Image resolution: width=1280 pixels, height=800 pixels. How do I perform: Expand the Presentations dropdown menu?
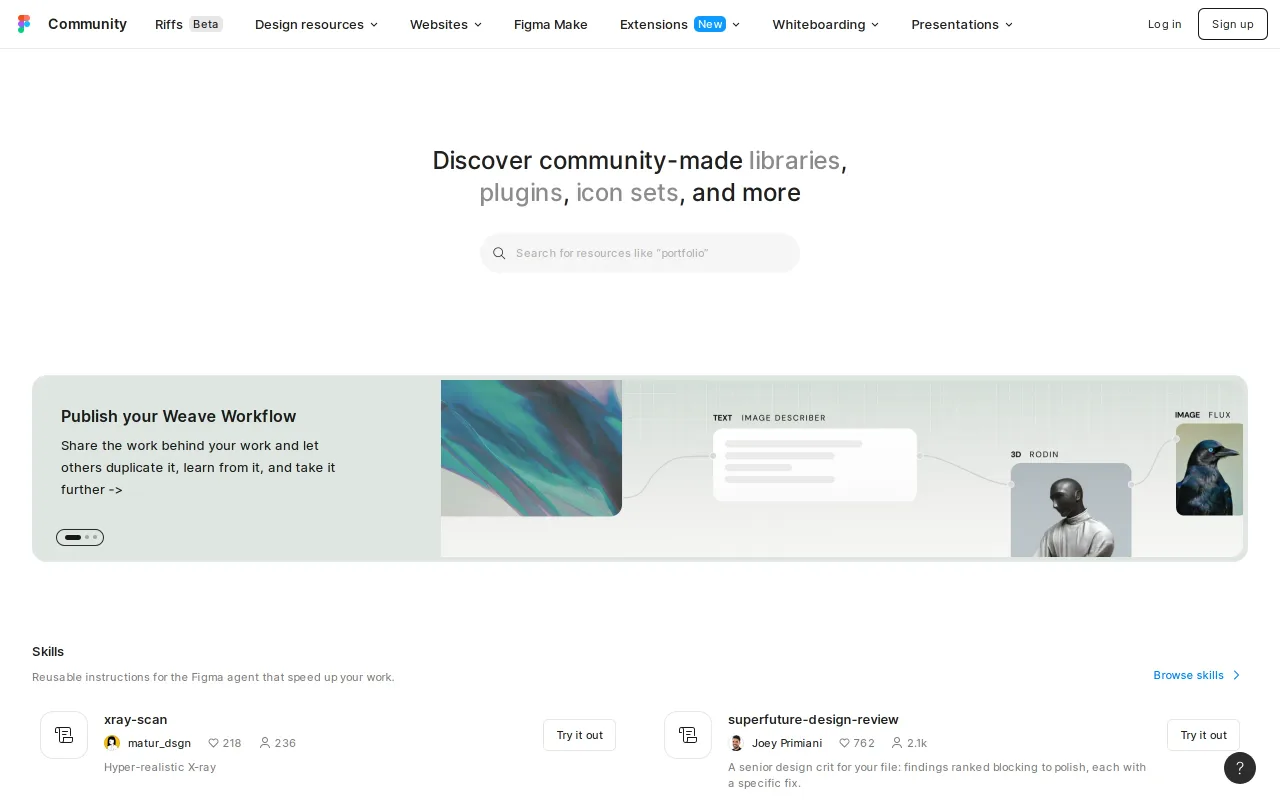pos(962,24)
